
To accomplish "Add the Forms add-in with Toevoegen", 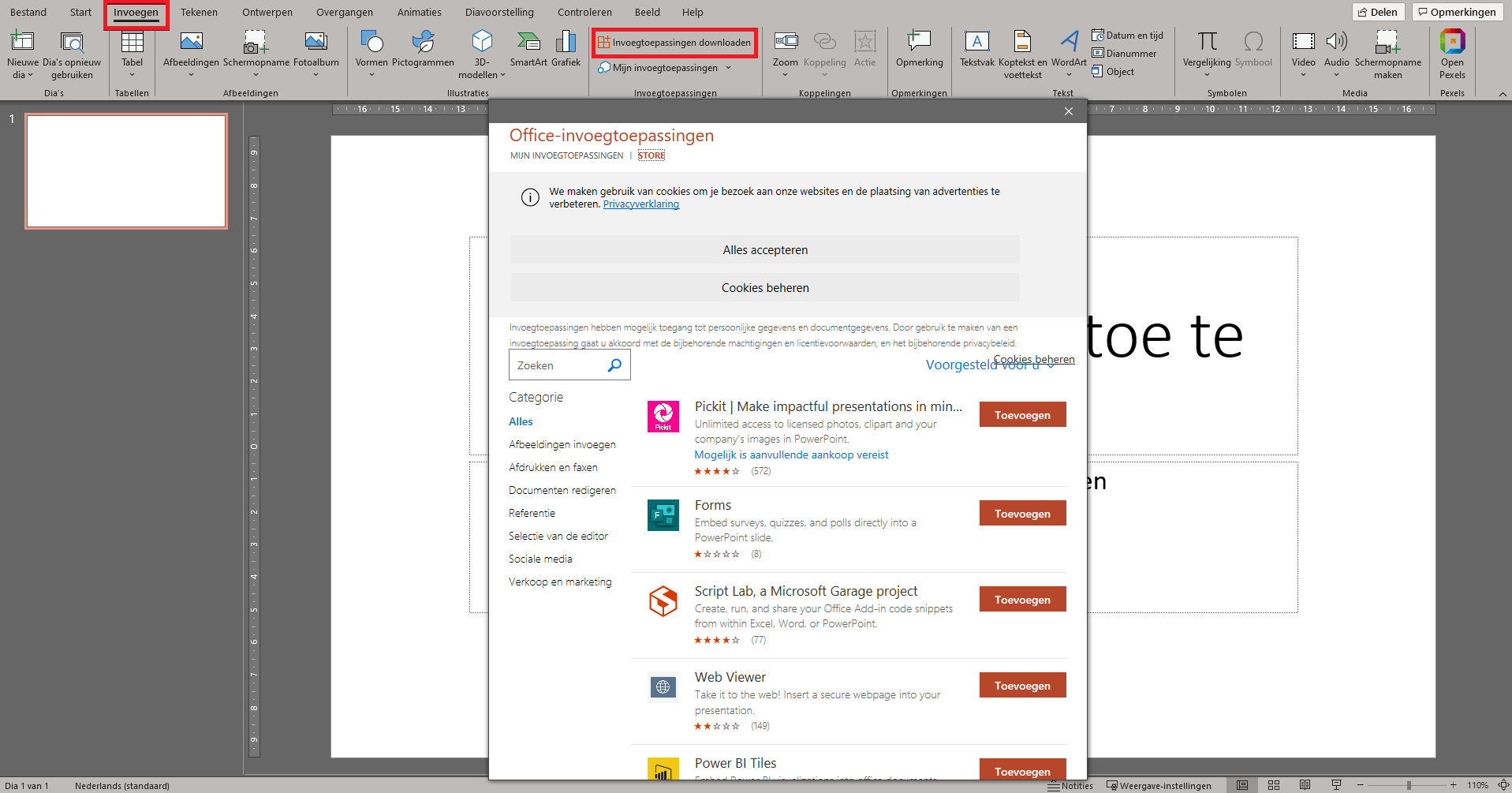I will (x=1022, y=514).
